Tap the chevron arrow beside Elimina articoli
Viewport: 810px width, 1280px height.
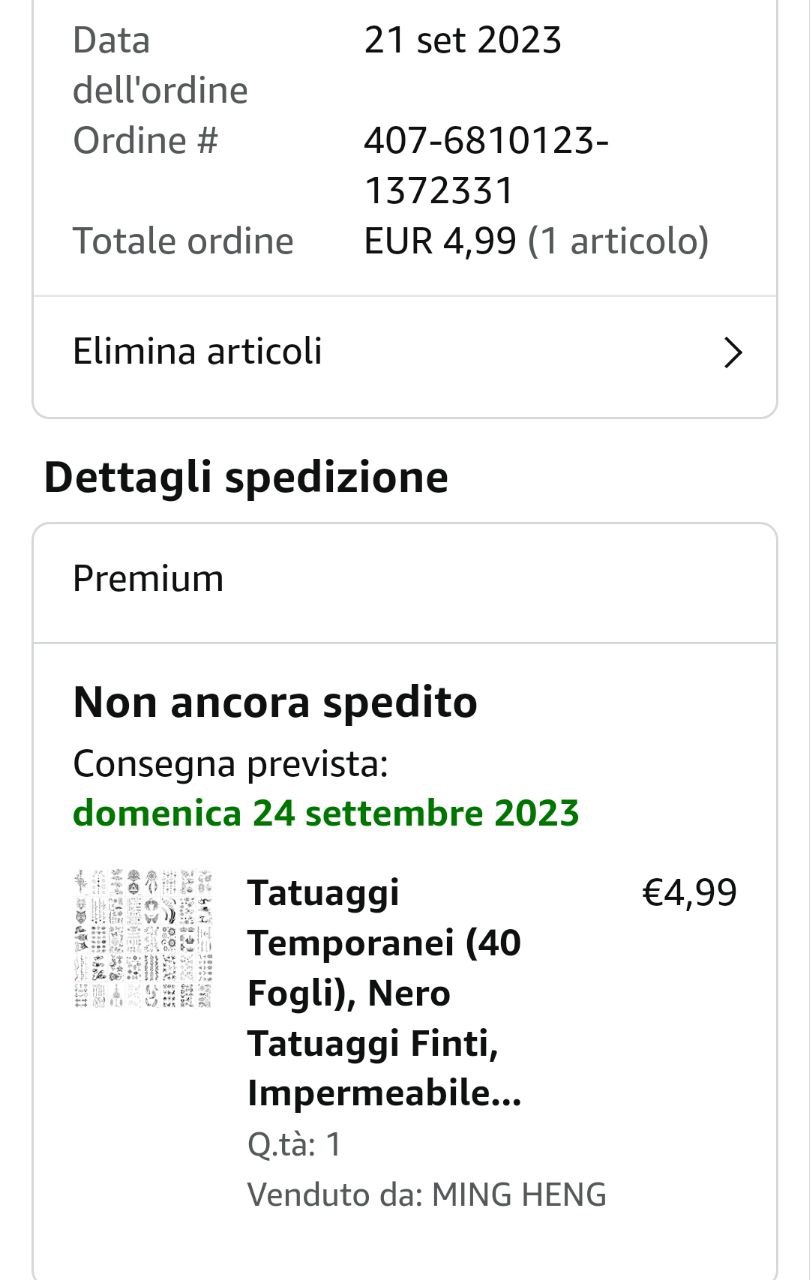coord(733,353)
